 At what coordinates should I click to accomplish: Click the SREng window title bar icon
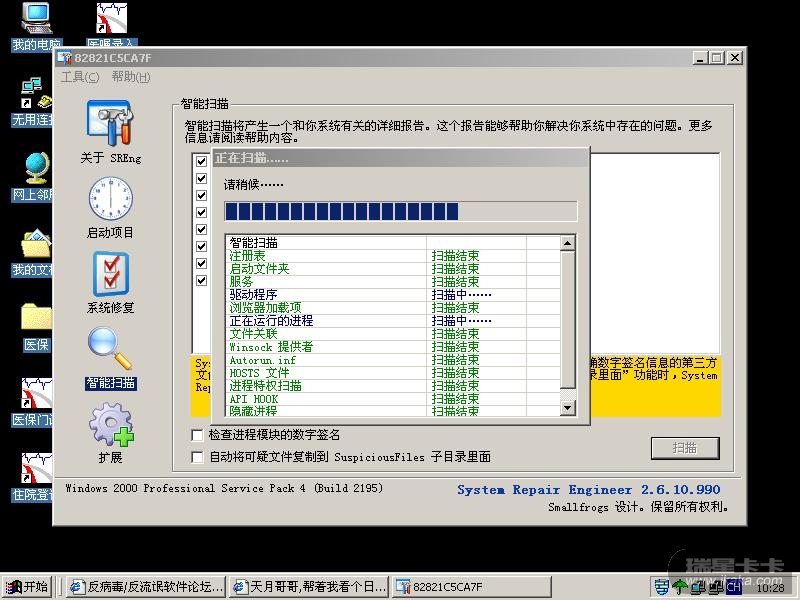(64, 58)
